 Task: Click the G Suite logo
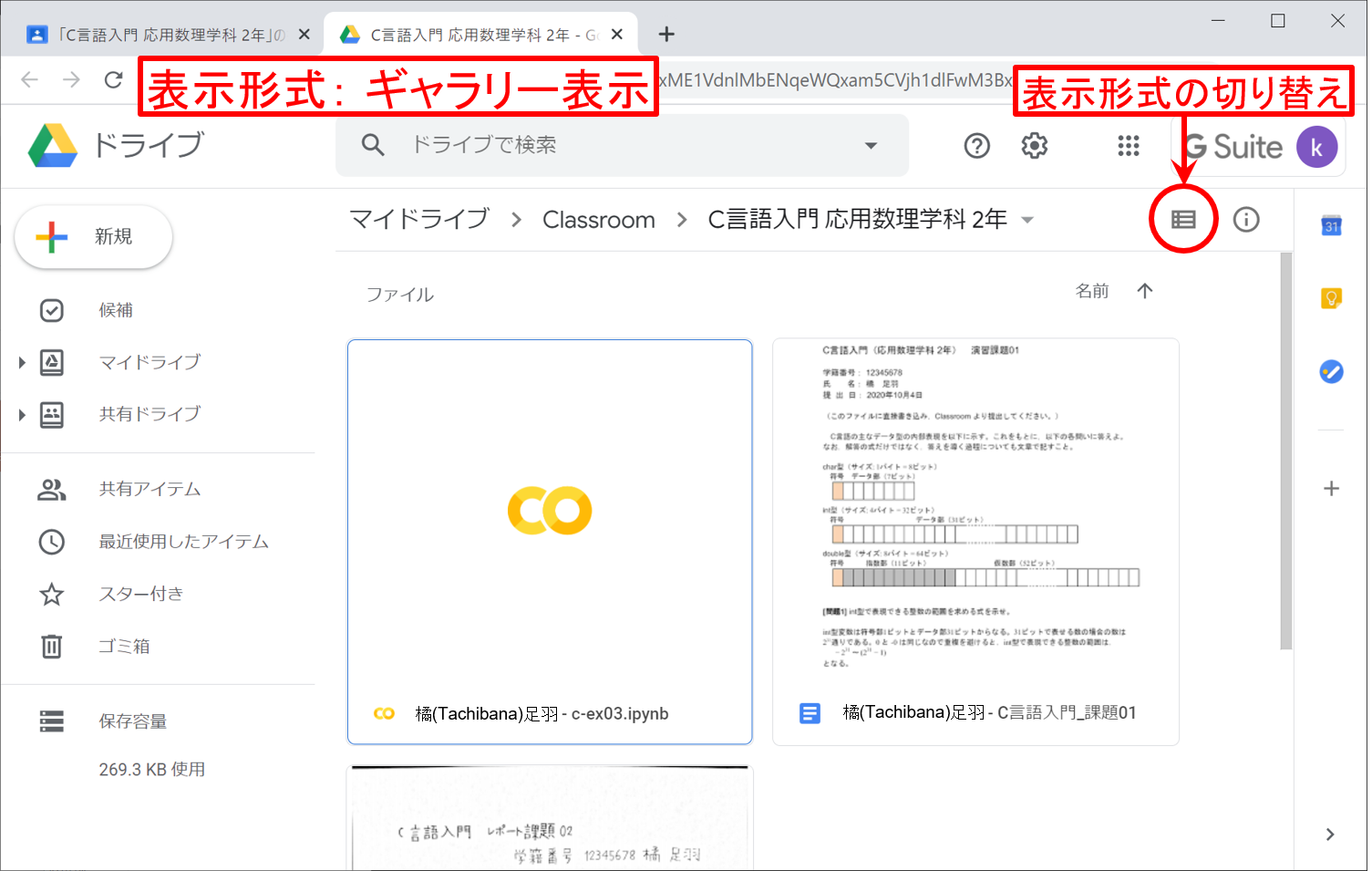(1233, 147)
